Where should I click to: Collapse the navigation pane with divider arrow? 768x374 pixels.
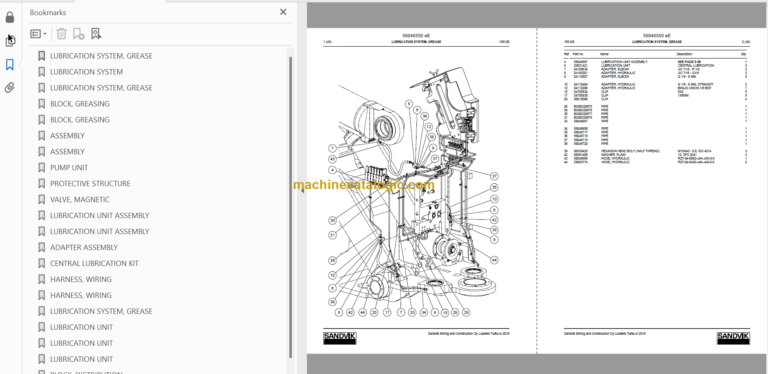[x=302, y=191]
